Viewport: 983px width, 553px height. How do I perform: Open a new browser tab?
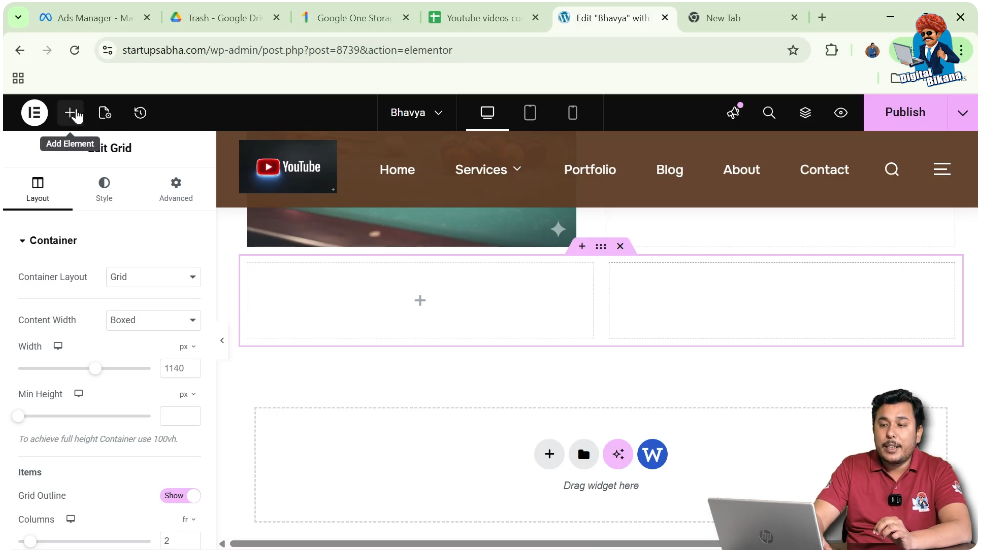[822, 18]
